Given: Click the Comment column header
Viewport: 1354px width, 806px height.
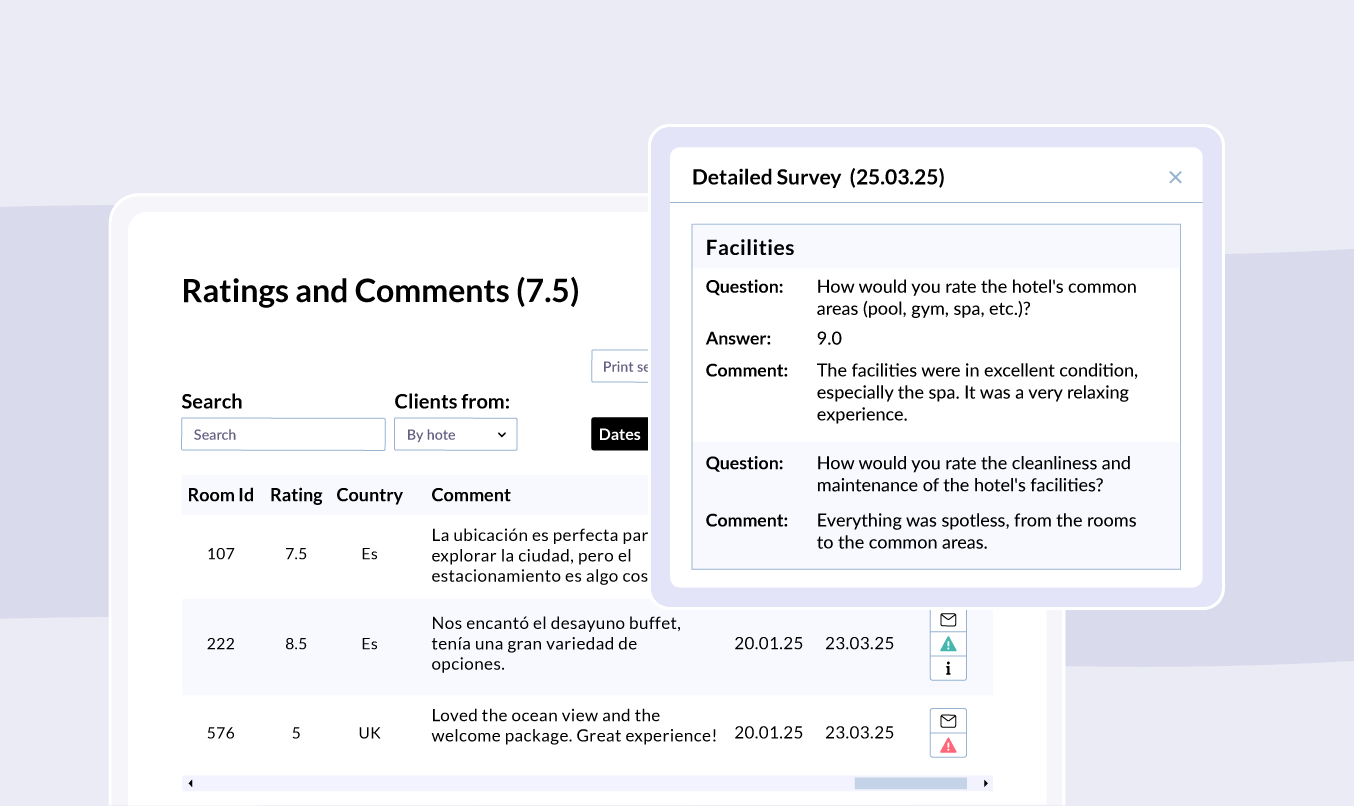Looking at the screenshot, I should pyautogui.click(x=471, y=495).
